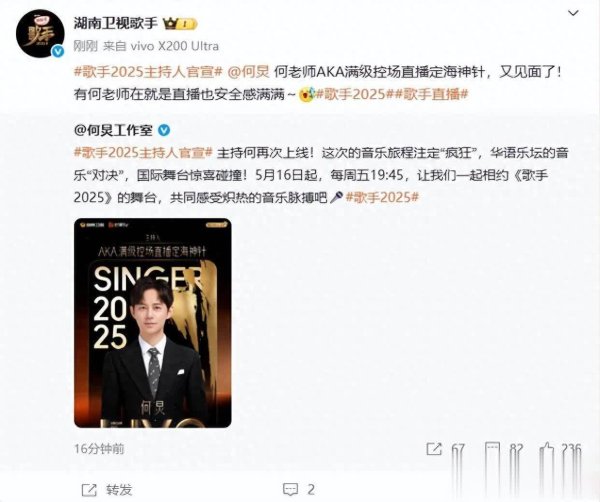The width and height of the screenshot is (600, 502).
Task: Open hashtag #歌手2025主持人官宣# in top post
Action: [148, 72]
